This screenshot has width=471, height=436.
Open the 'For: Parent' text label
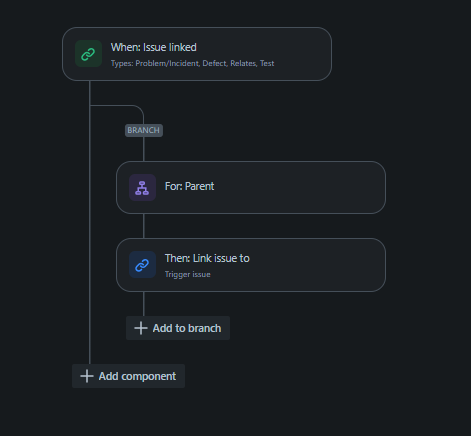click(189, 186)
